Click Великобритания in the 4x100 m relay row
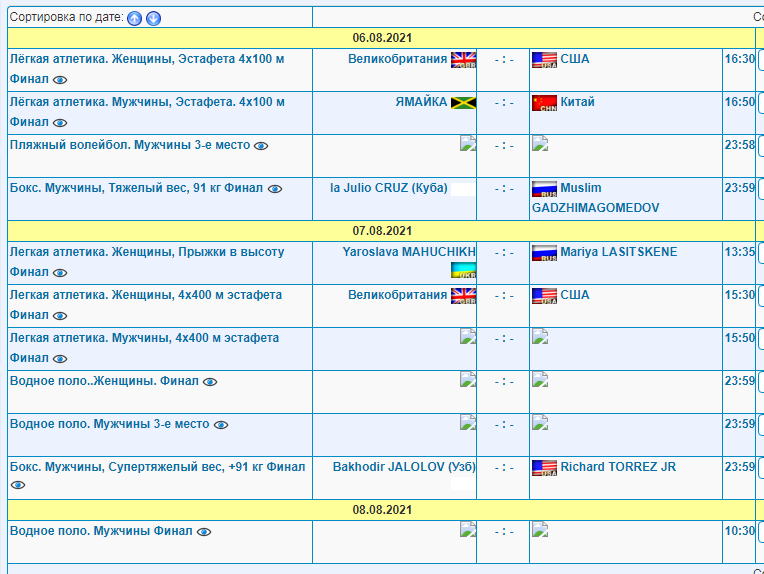This screenshot has width=764, height=574. pyautogui.click(x=398, y=59)
